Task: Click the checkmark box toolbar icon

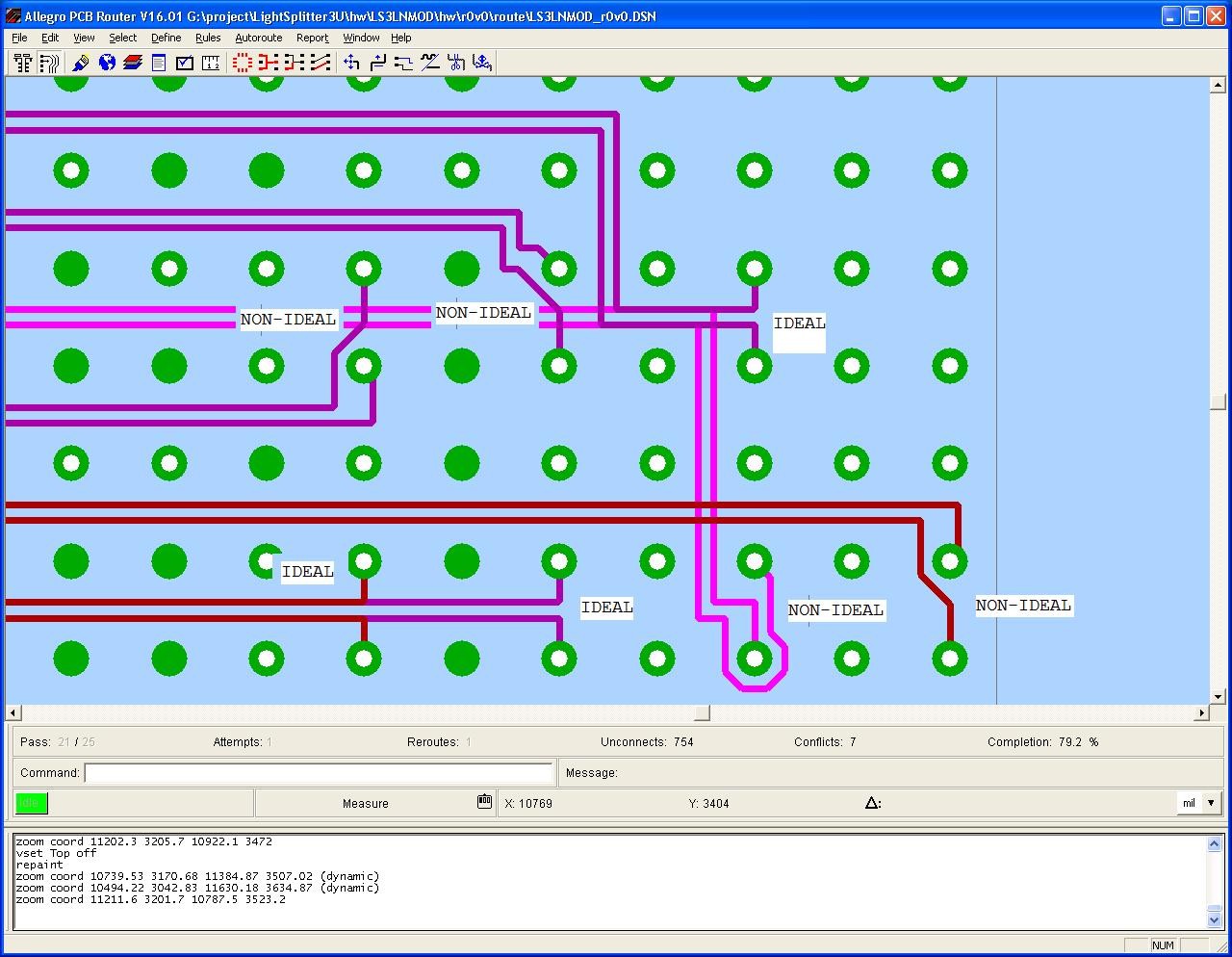Action: point(185,63)
